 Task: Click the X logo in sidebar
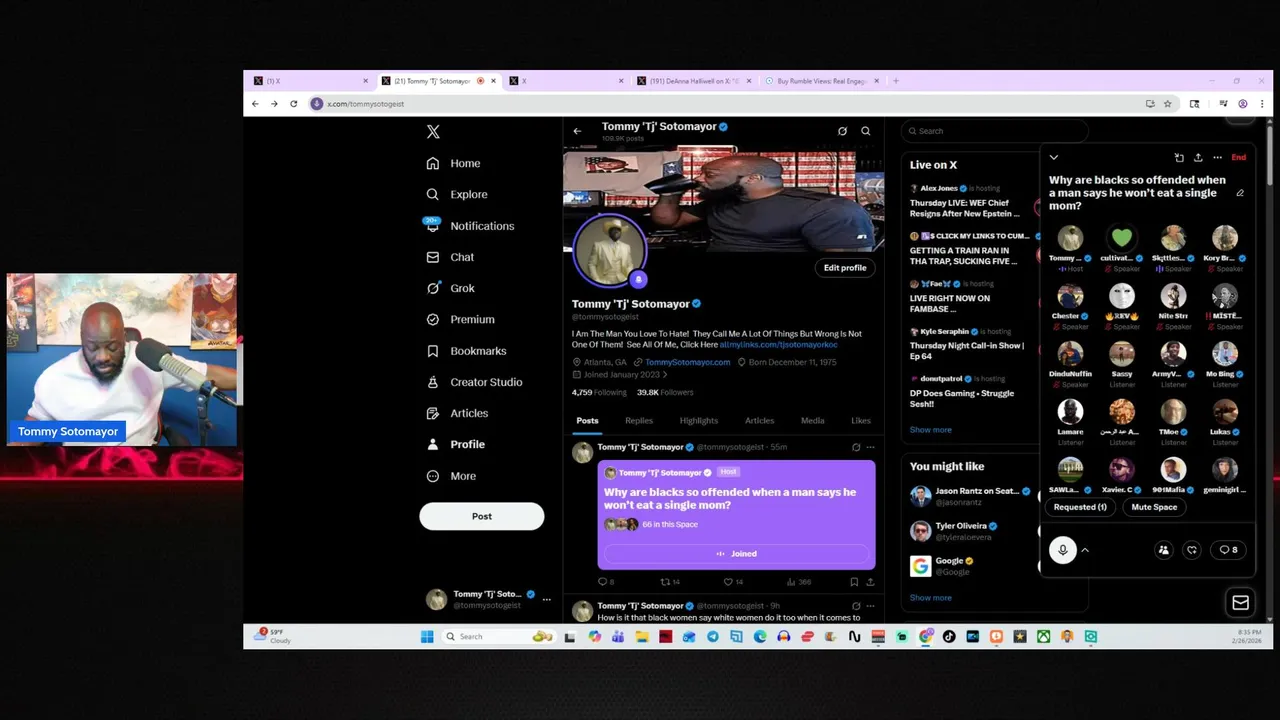433,132
